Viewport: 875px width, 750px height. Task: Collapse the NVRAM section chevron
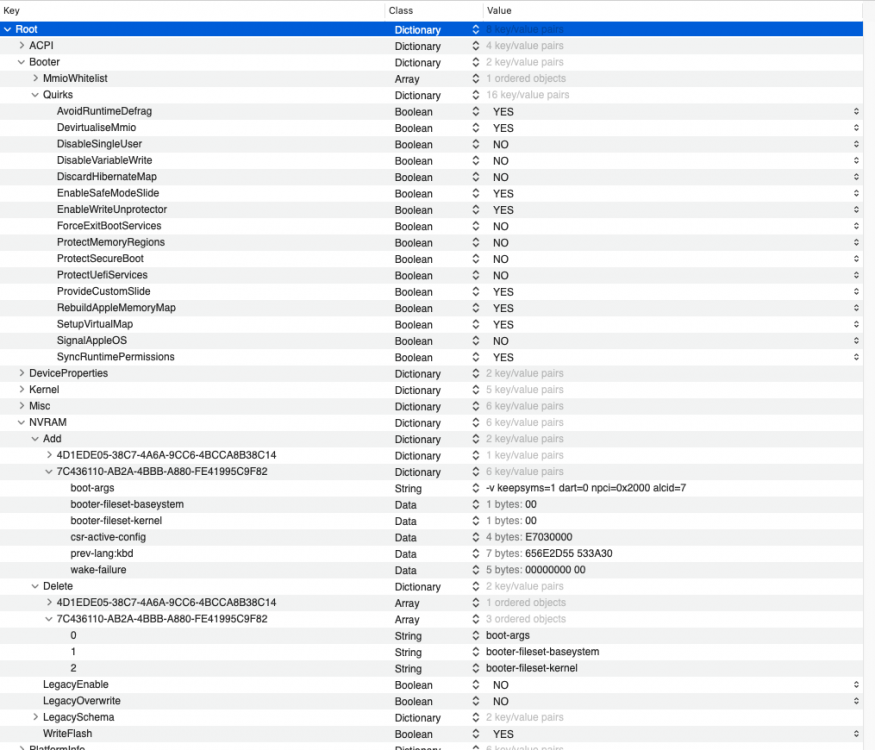(21, 422)
